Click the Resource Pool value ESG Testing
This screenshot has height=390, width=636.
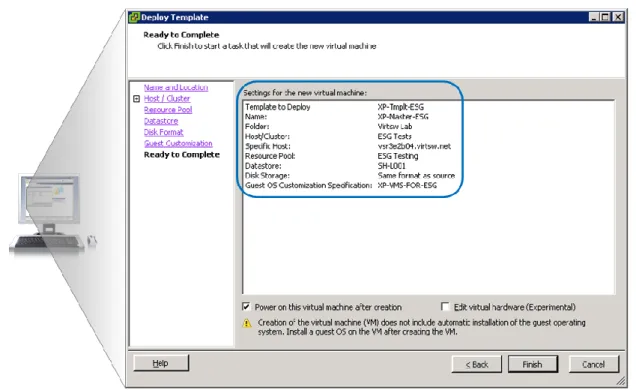398,156
